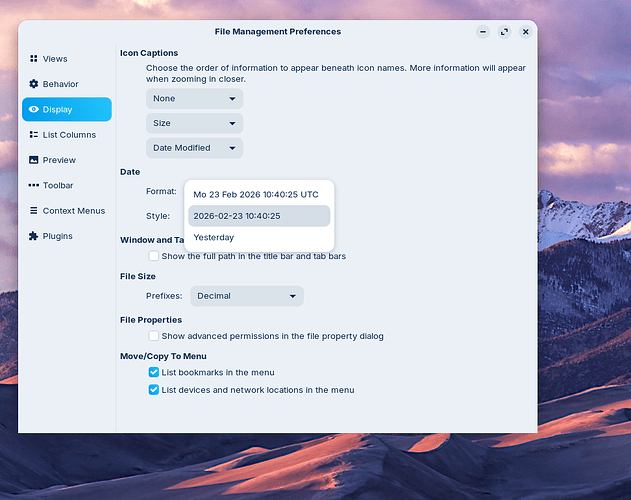The height and width of the screenshot is (500, 631).
Task: Switch to the Behavior tab label
Action: click(x=60, y=84)
